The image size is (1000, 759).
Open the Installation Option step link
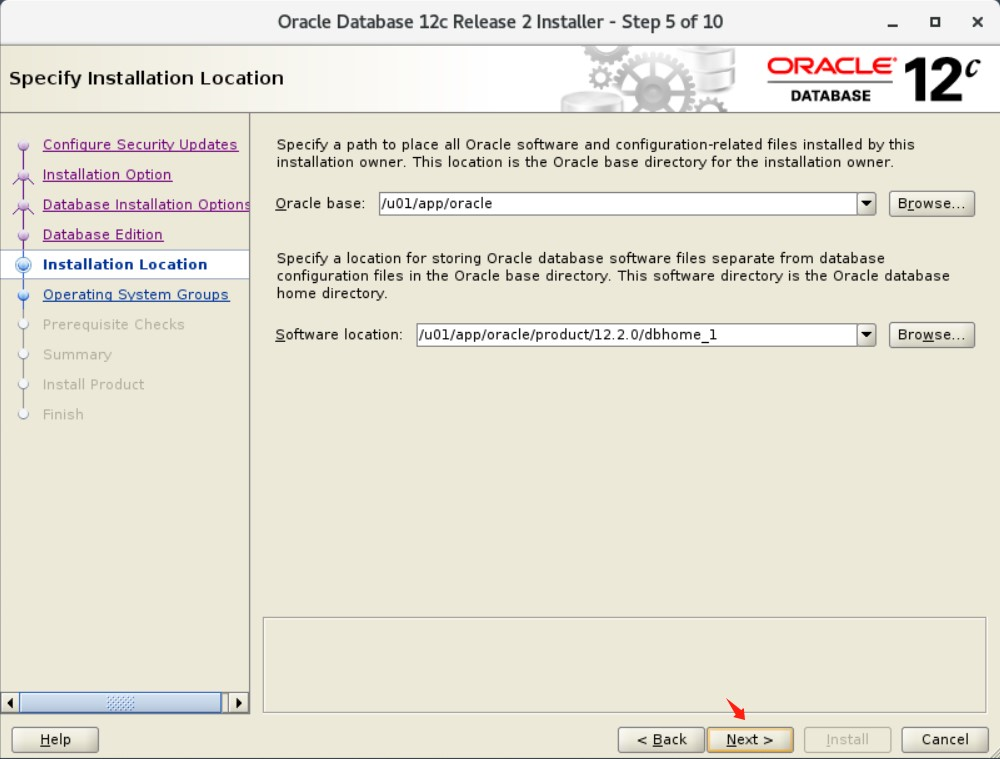[x=108, y=174]
